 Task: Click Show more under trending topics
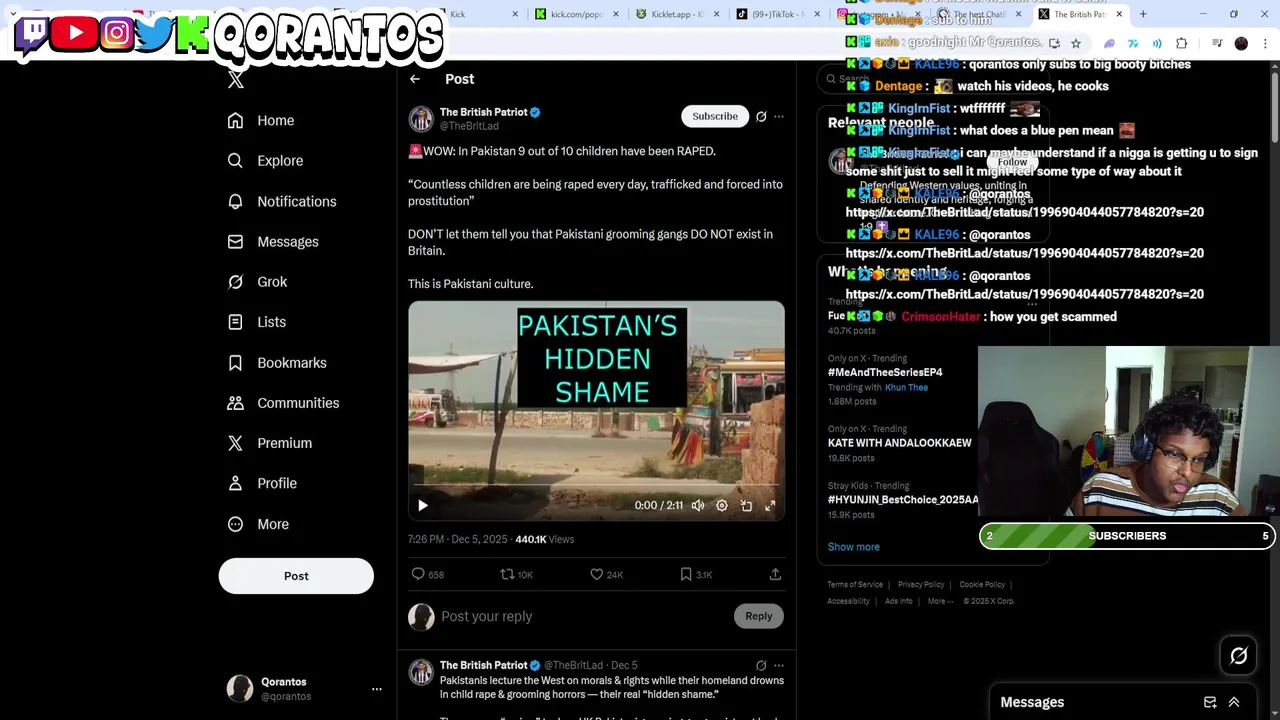coord(854,547)
